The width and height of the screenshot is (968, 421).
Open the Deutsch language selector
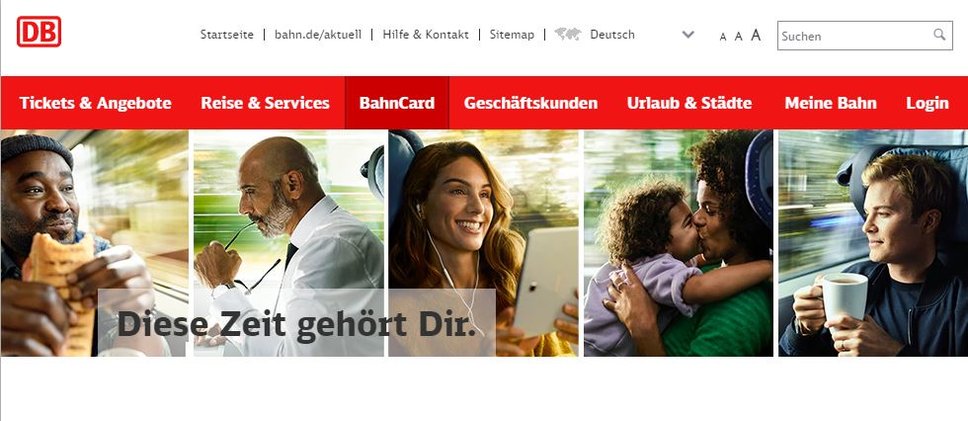(x=612, y=35)
